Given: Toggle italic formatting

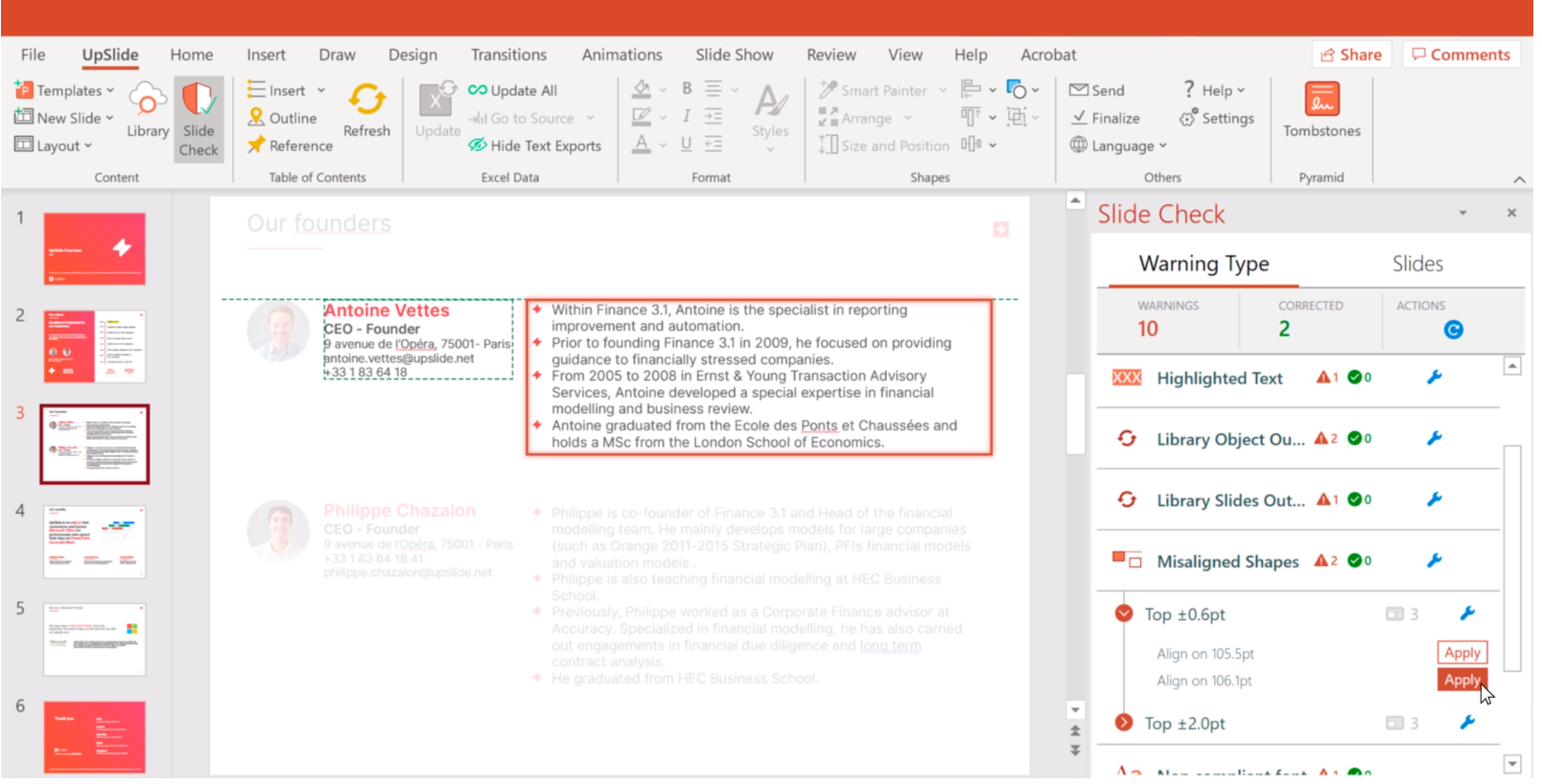Looking at the screenshot, I should tap(687, 116).
